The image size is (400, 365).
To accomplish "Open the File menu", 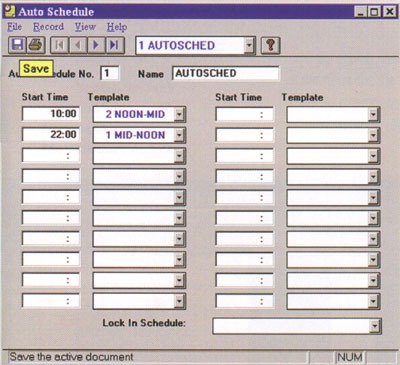I will tap(15, 27).
